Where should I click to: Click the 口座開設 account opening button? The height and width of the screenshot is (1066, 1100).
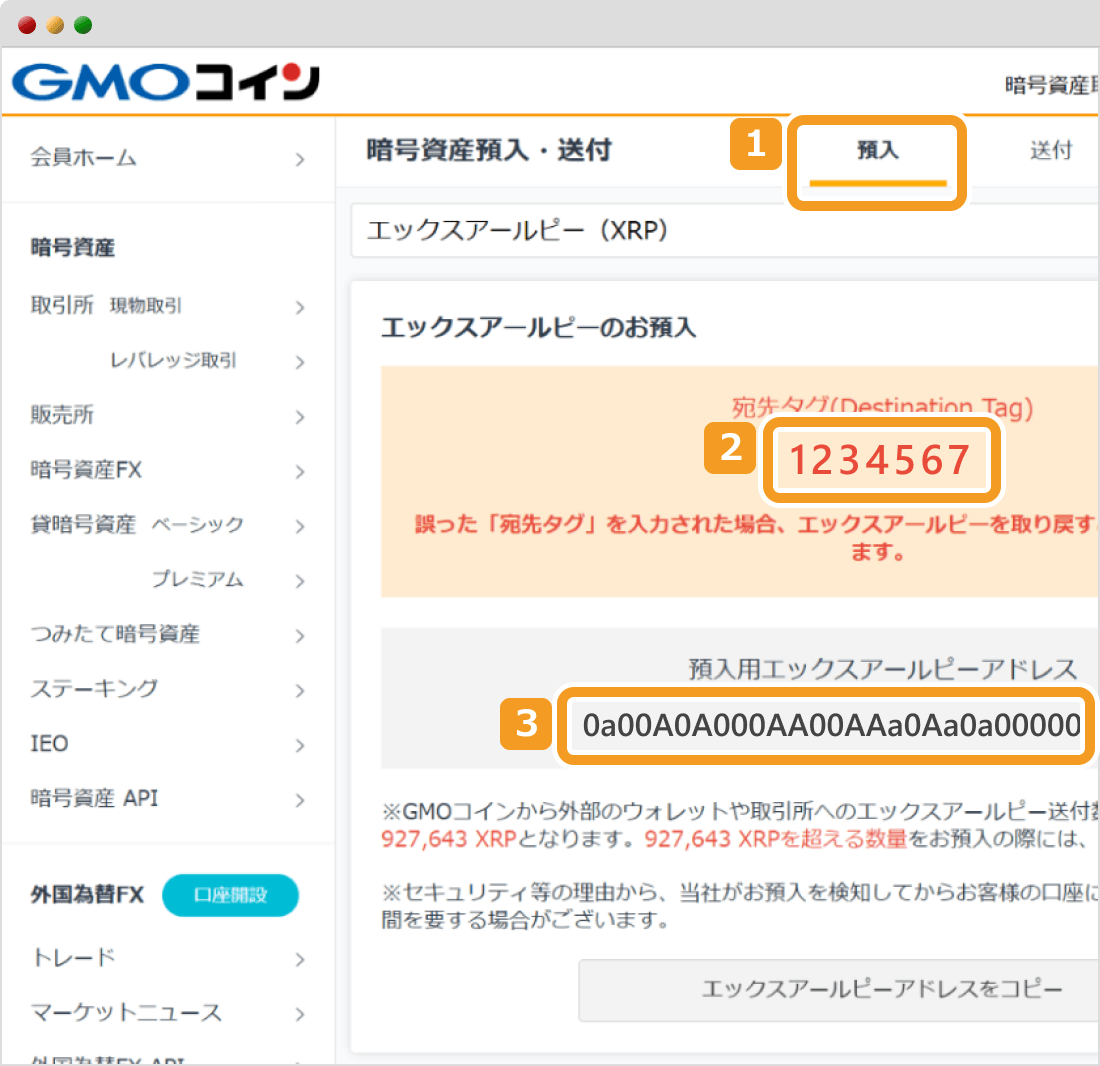[230, 895]
